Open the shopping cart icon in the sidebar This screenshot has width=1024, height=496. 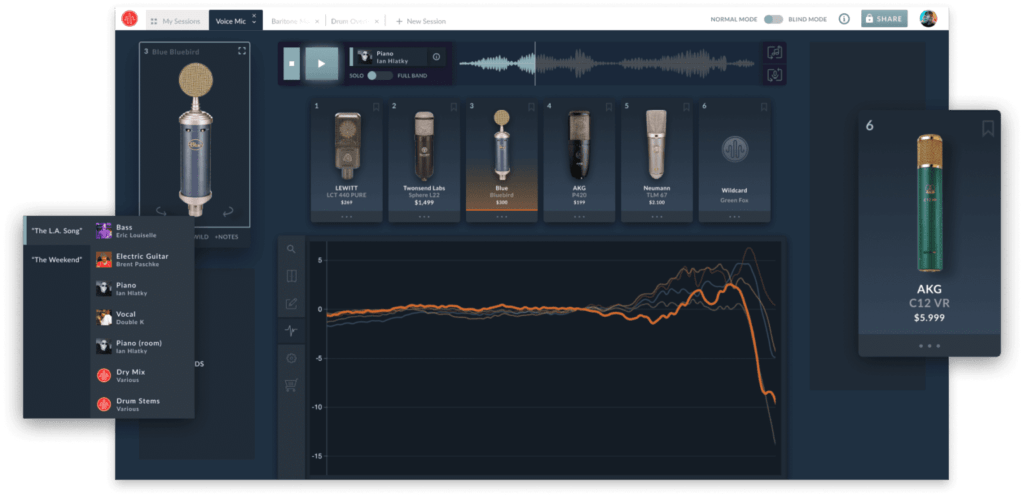[291, 385]
